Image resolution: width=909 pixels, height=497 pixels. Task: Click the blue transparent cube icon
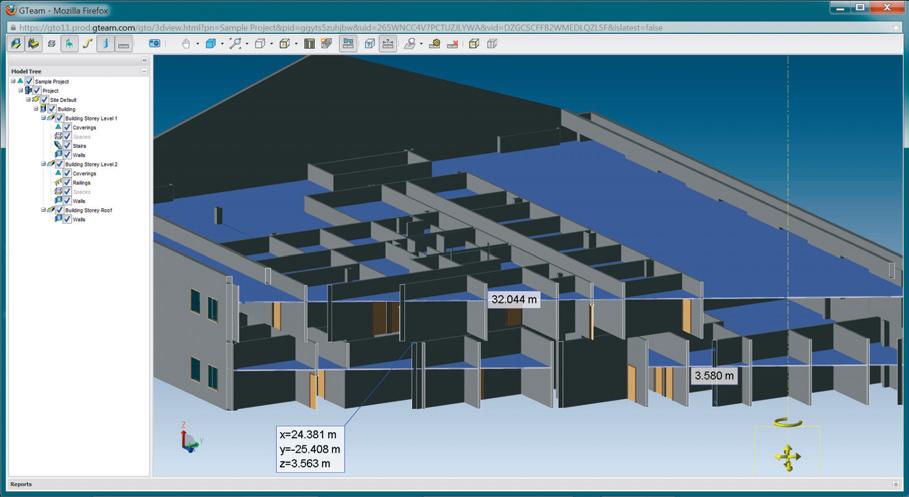369,43
